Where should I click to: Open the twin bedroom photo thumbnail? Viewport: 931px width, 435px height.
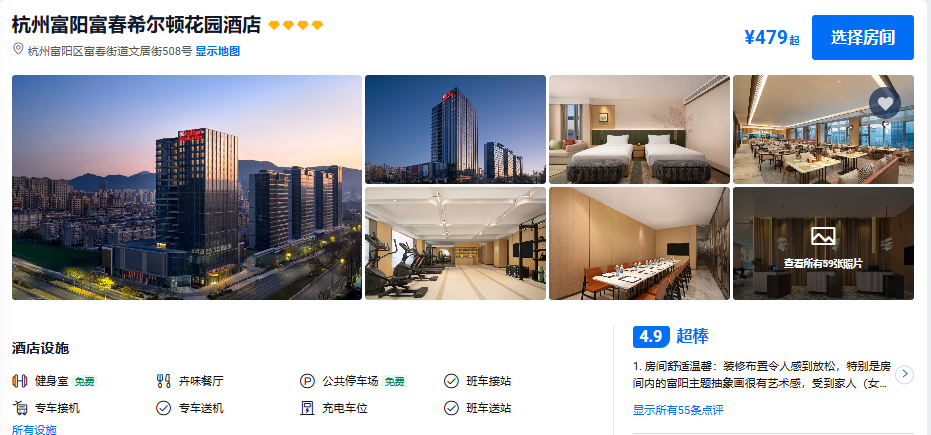coord(639,129)
